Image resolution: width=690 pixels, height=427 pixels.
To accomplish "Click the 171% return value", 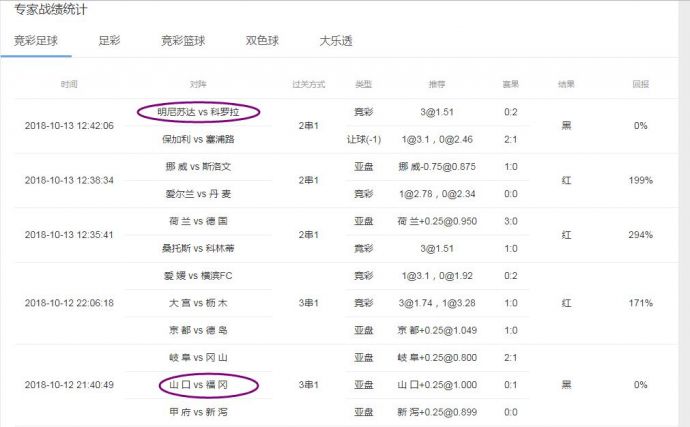I will pyautogui.click(x=641, y=303).
